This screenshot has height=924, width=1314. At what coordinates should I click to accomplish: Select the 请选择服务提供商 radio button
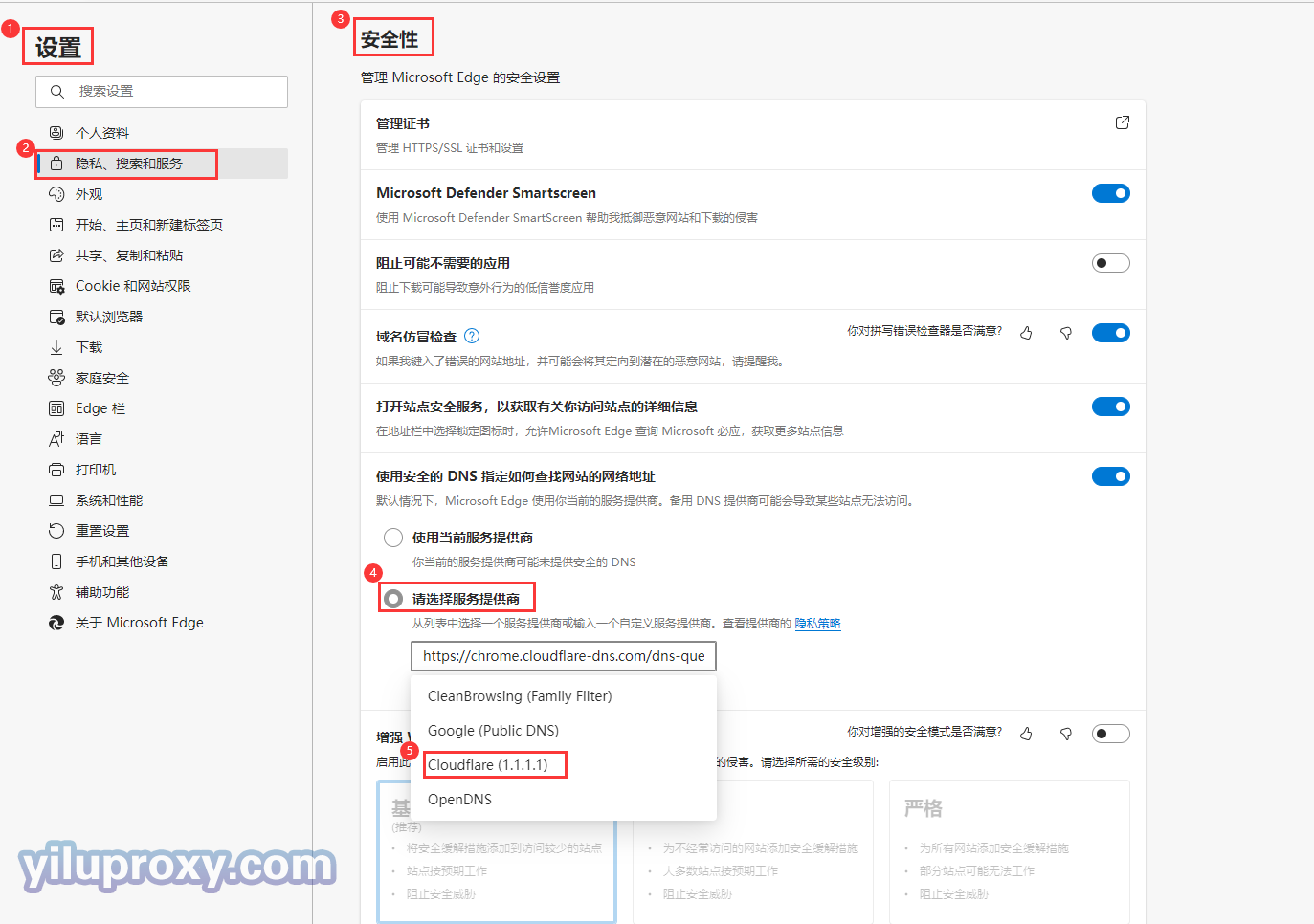click(393, 599)
